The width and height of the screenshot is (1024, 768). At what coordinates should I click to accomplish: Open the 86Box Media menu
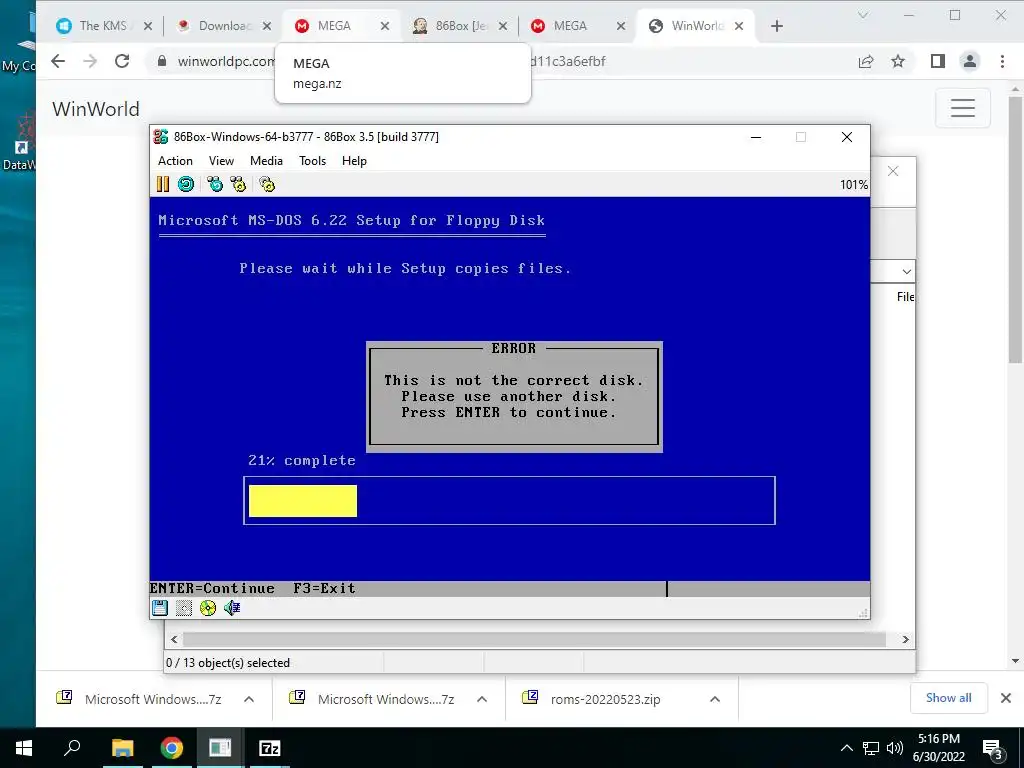point(266,161)
